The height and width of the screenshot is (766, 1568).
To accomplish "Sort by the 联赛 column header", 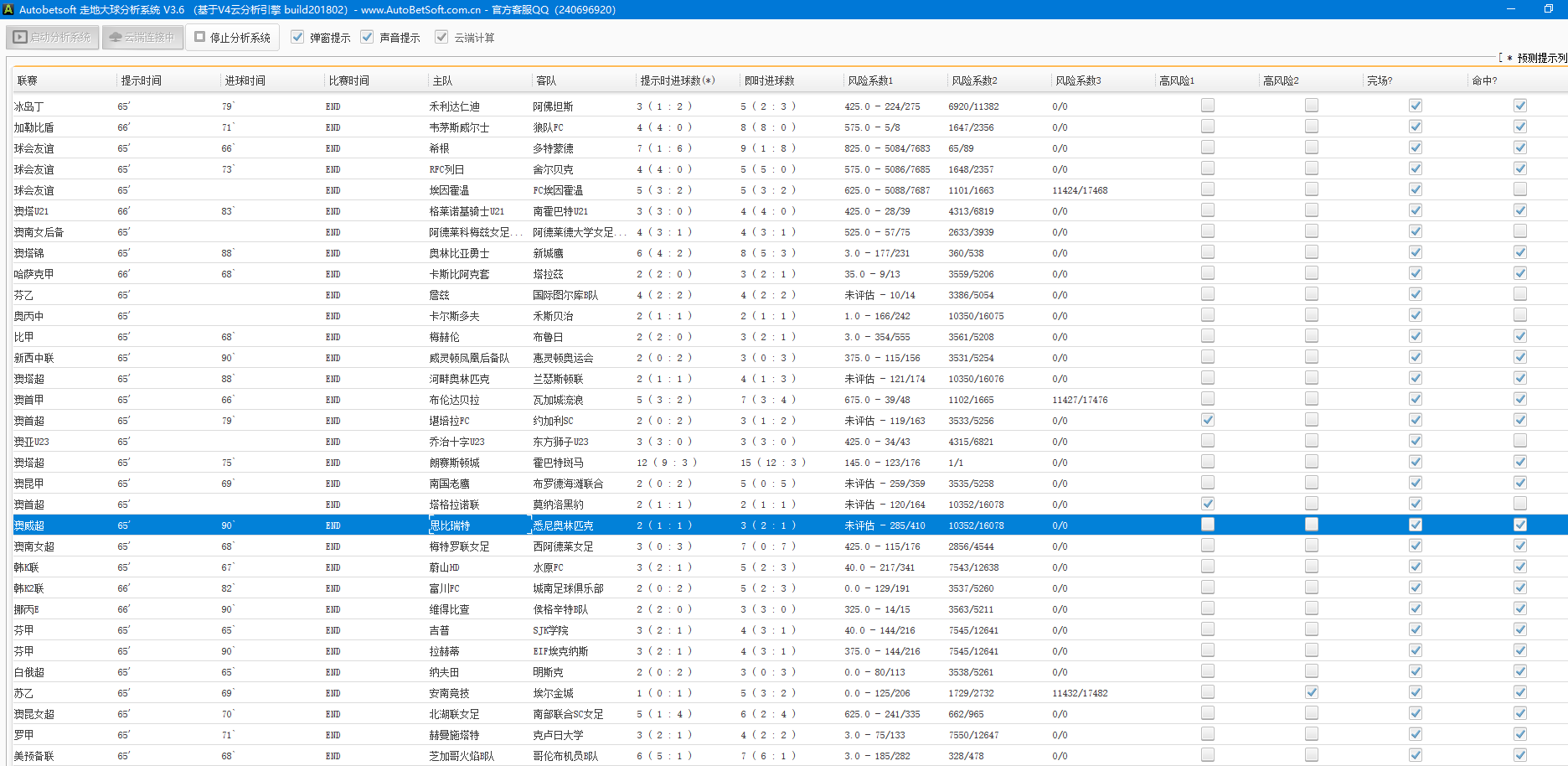I will click(28, 80).
